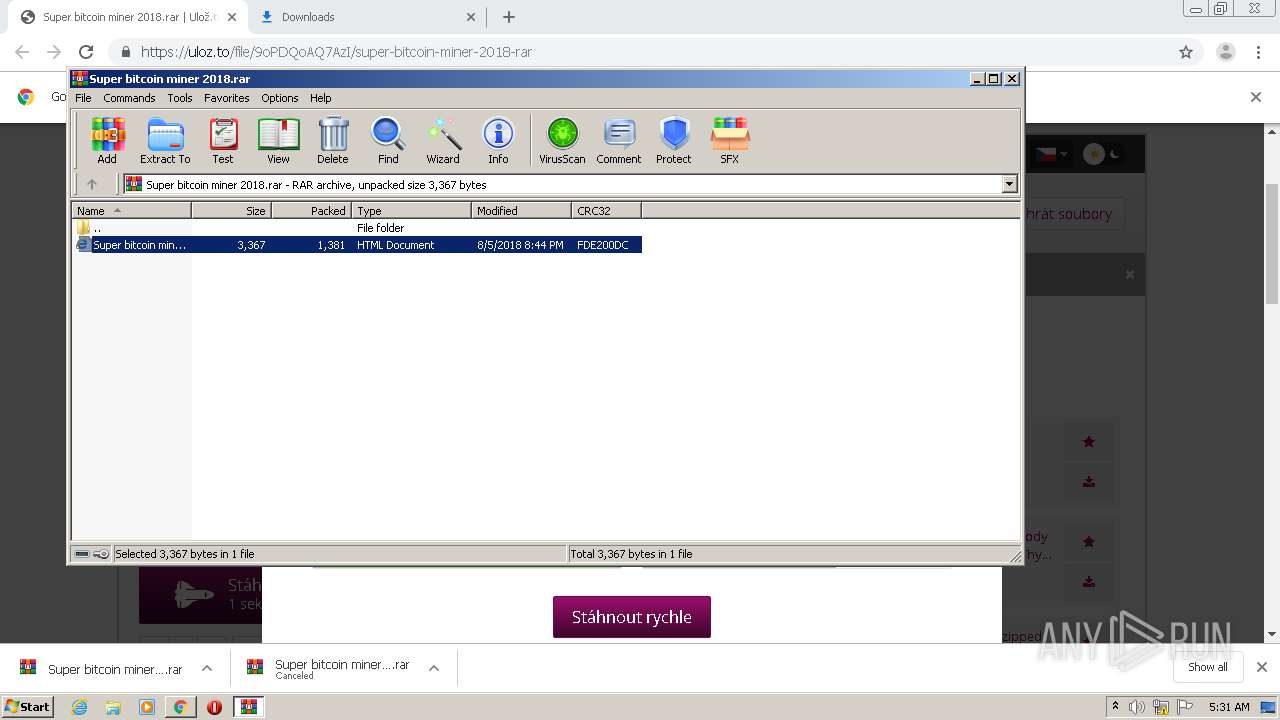Go up one folder level arrow
This screenshot has height=720, width=1280.
(x=92, y=184)
